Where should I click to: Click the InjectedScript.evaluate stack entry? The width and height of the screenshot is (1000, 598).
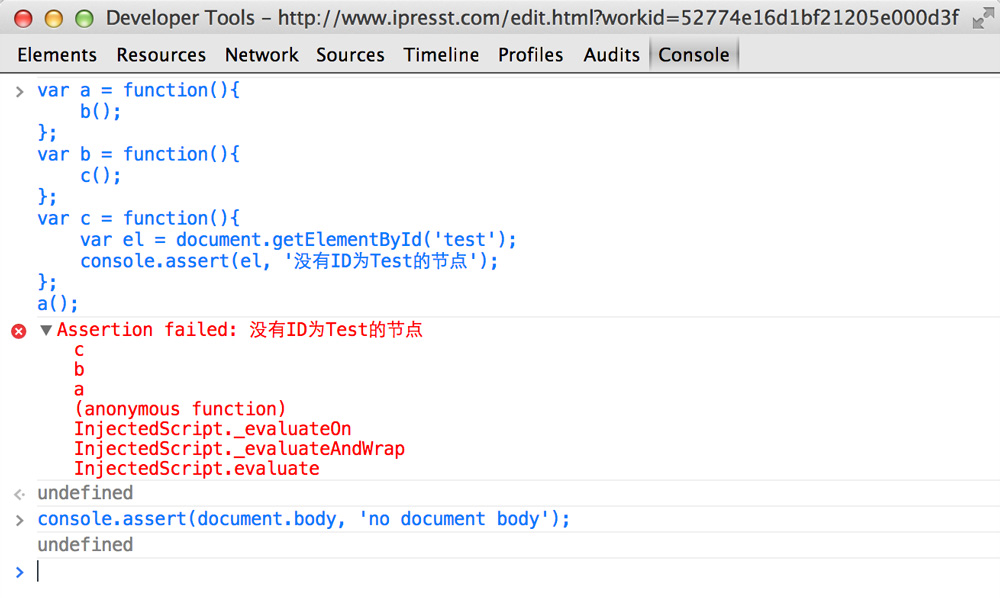click(197, 468)
